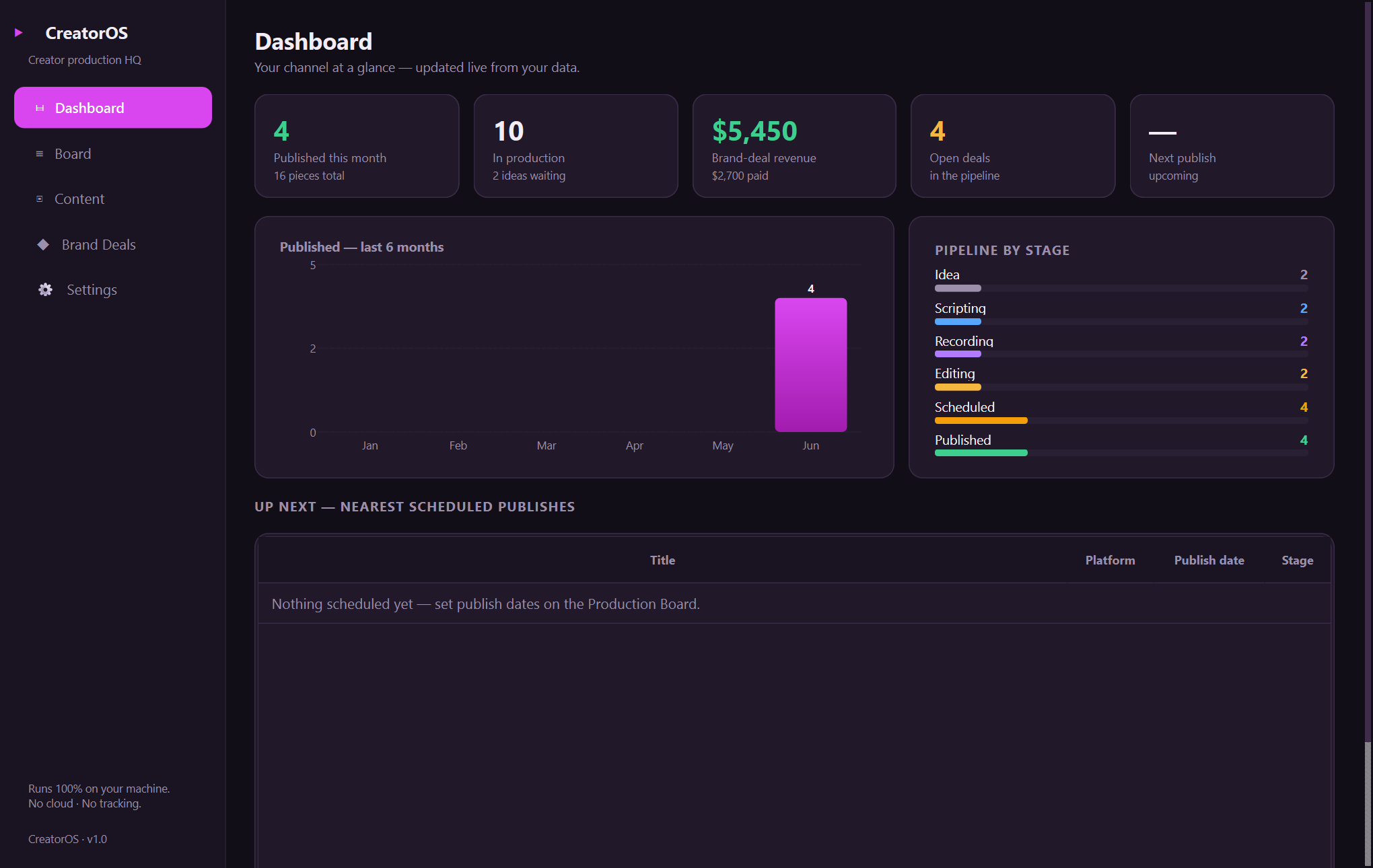Click the yellow Editing stage progress bar
The image size is (1373, 868).
(1121, 388)
